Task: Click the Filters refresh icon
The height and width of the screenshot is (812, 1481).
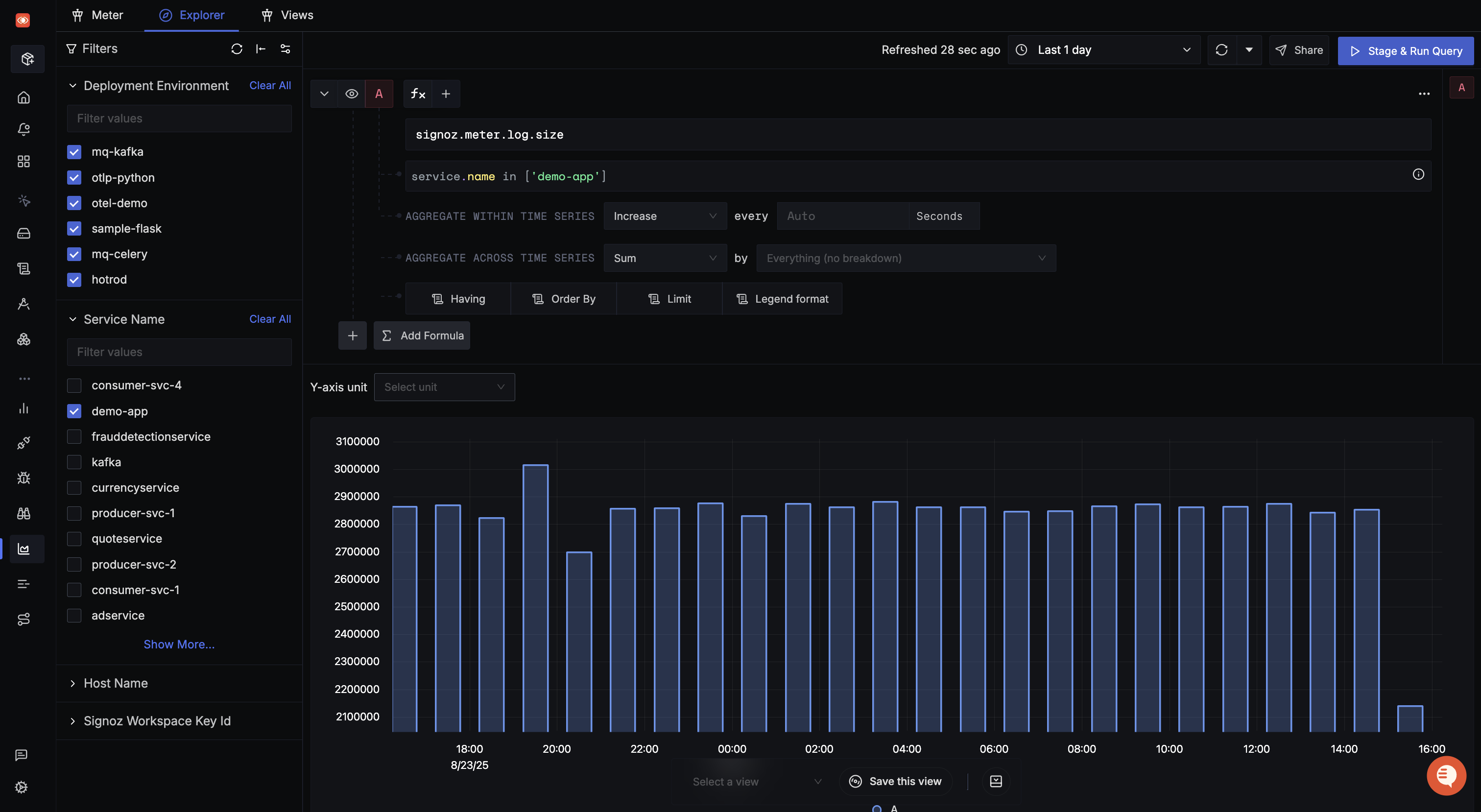Action: click(x=236, y=49)
